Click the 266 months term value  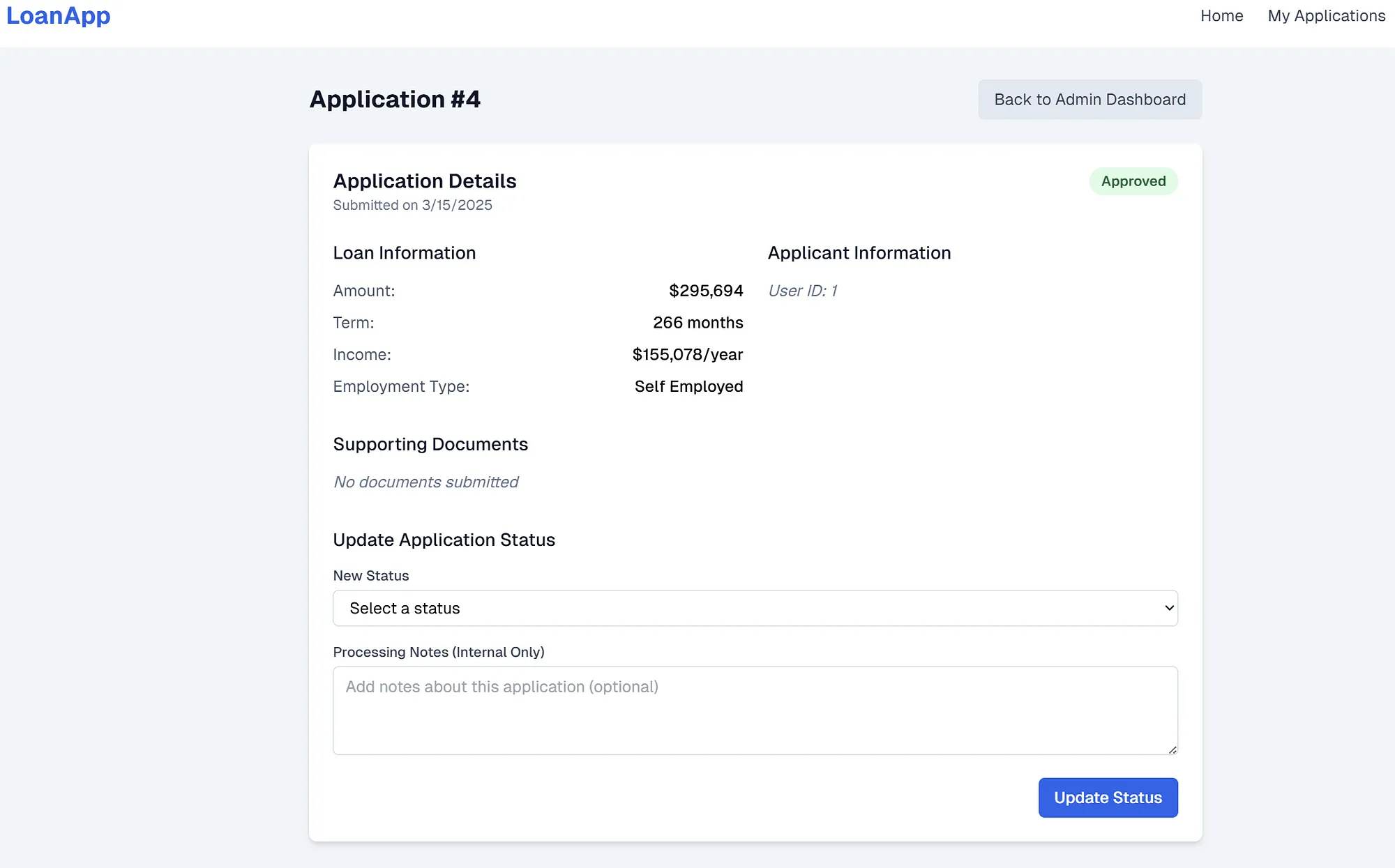(x=697, y=323)
